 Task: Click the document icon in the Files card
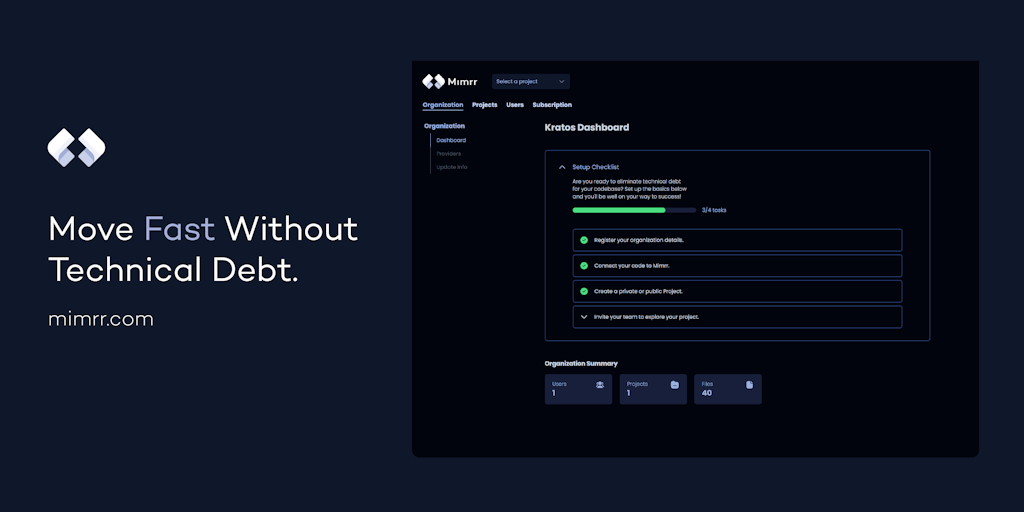(749, 385)
